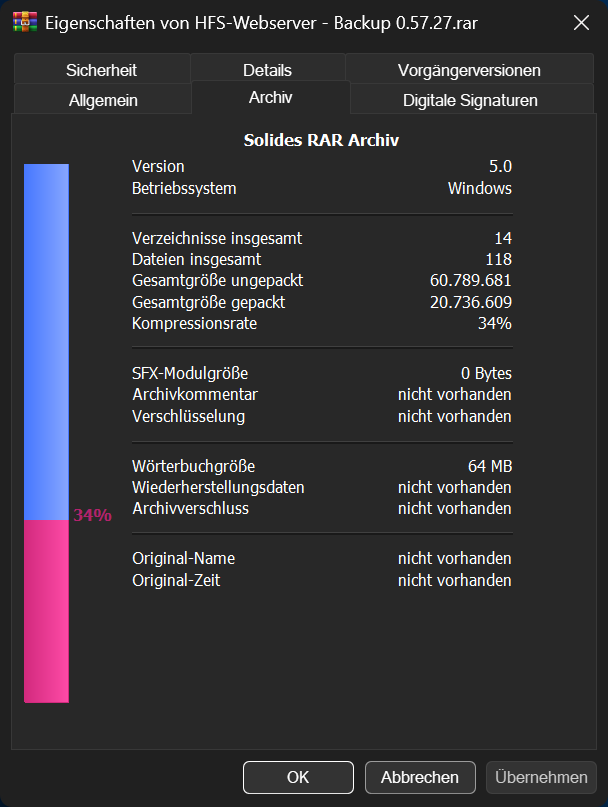The height and width of the screenshot is (807, 608).
Task: Click the WinRAR icon in the title bar
Action: [25, 22]
